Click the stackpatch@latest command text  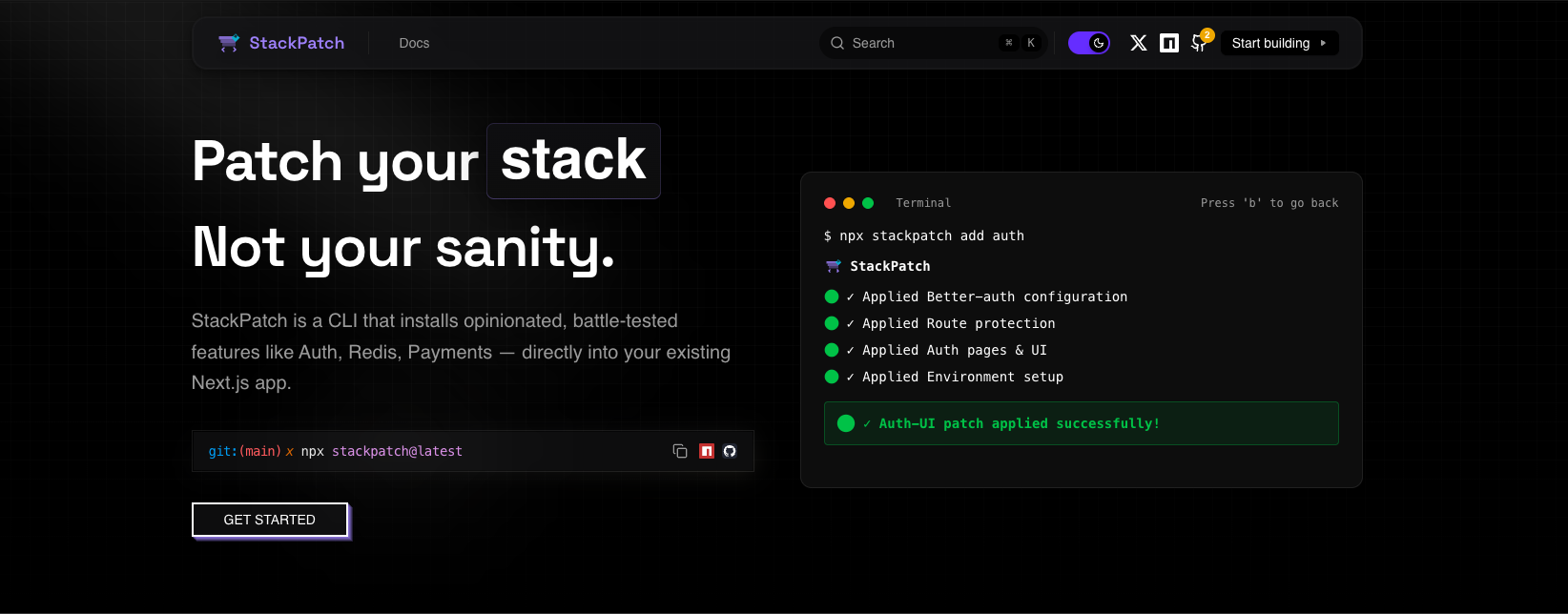click(x=397, y=451)
